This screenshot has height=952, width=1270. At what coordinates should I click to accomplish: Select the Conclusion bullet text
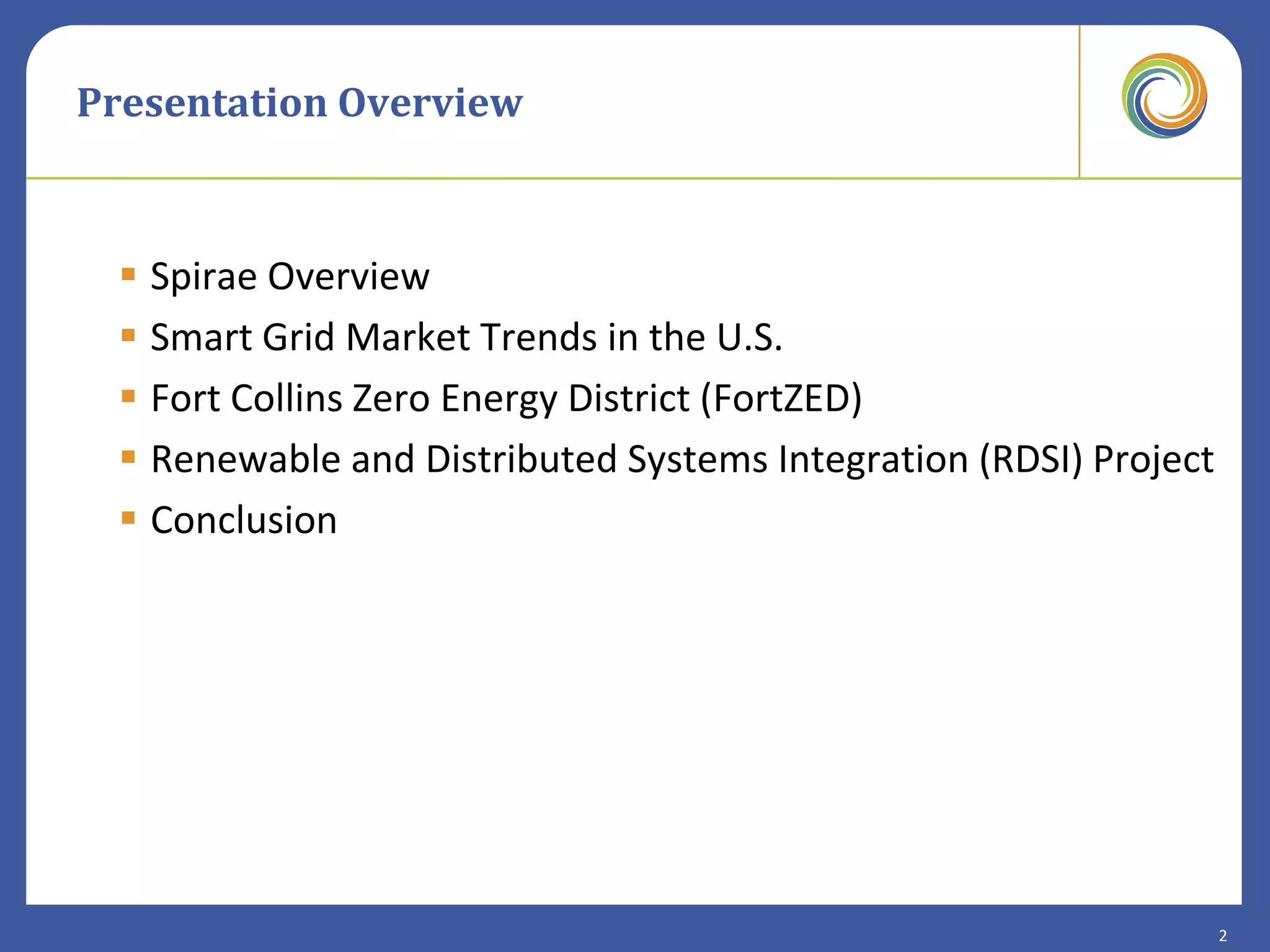[x=244, y=520]
